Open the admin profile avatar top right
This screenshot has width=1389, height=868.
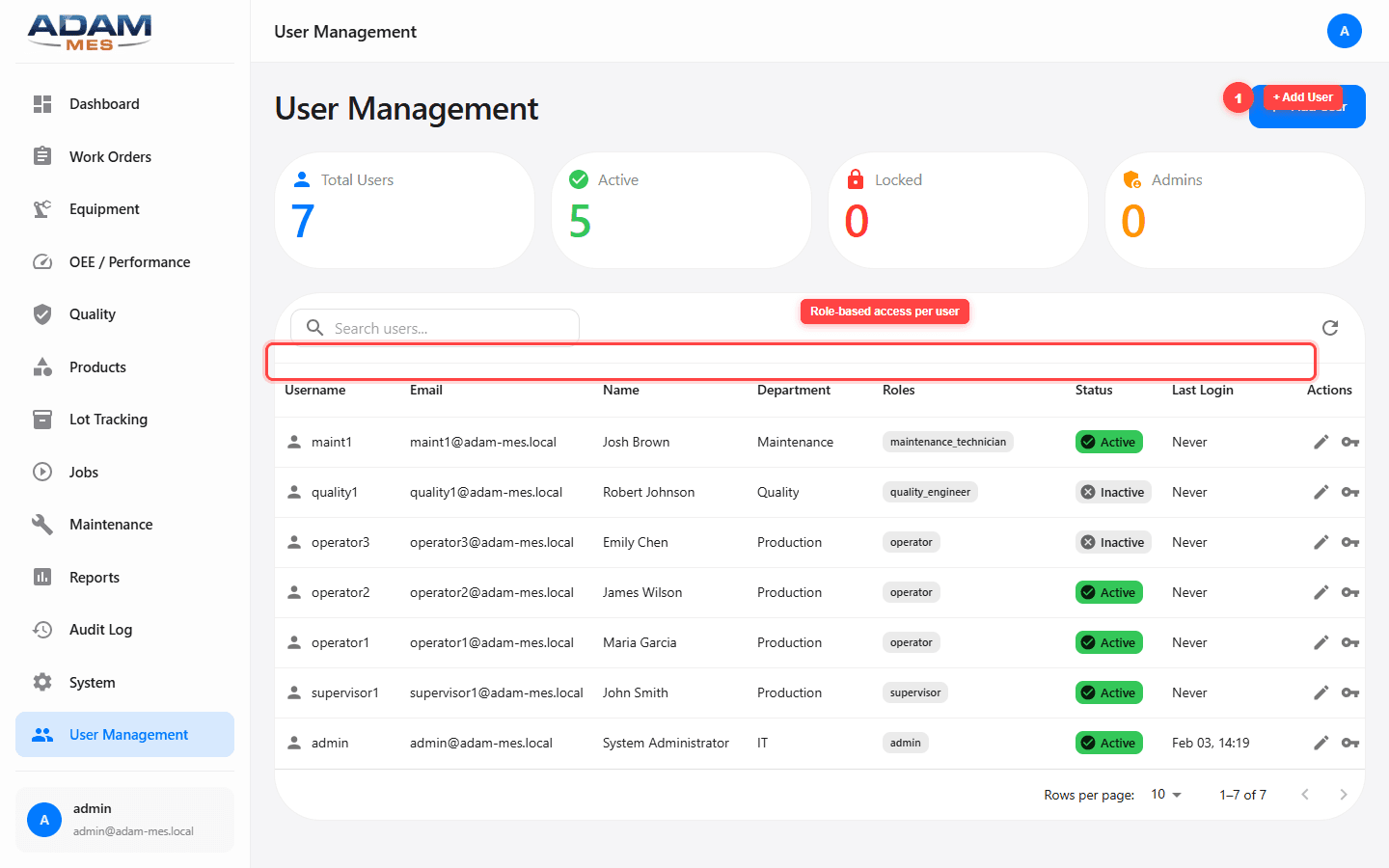click(1345, 31)
